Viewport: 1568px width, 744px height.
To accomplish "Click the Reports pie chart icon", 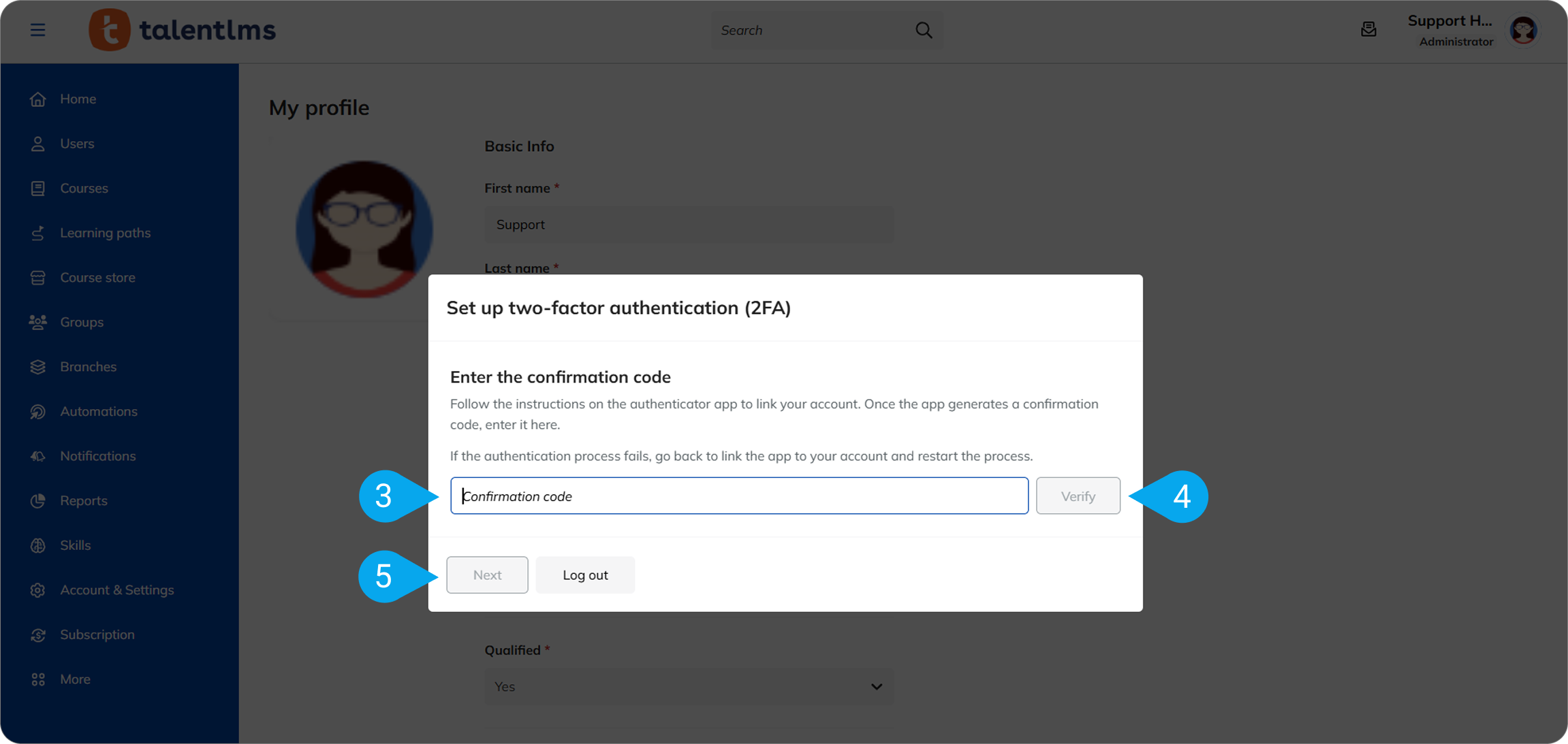I will click(38, 501).
